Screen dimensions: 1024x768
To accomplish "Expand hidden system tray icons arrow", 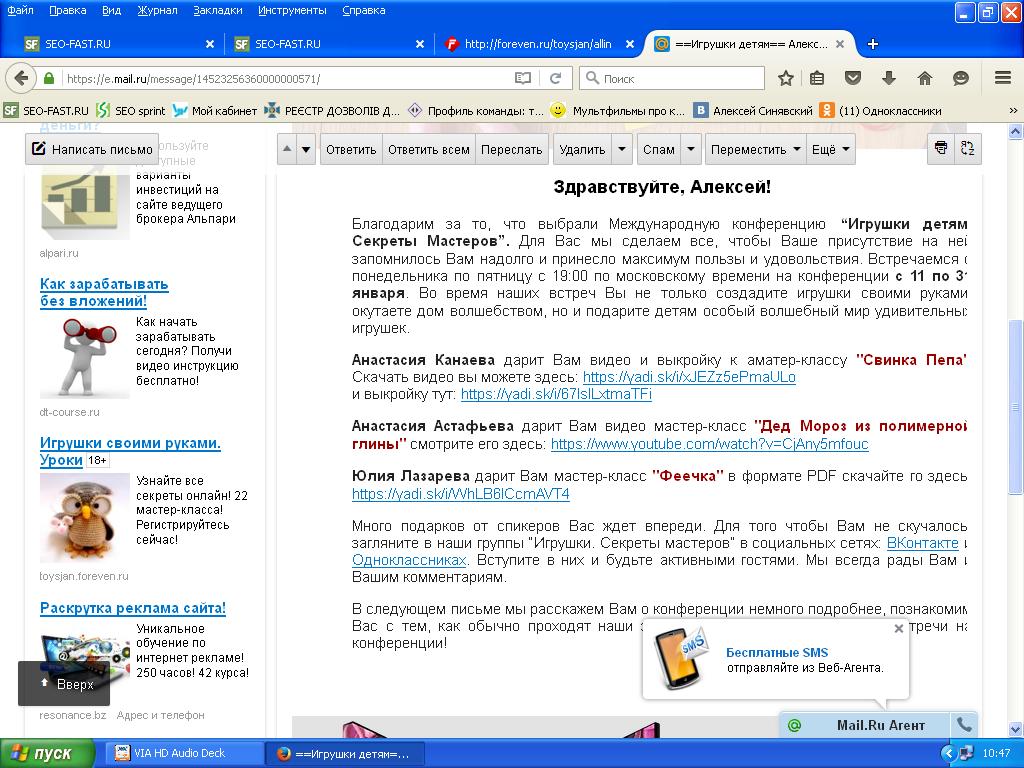I will [948, 753].
